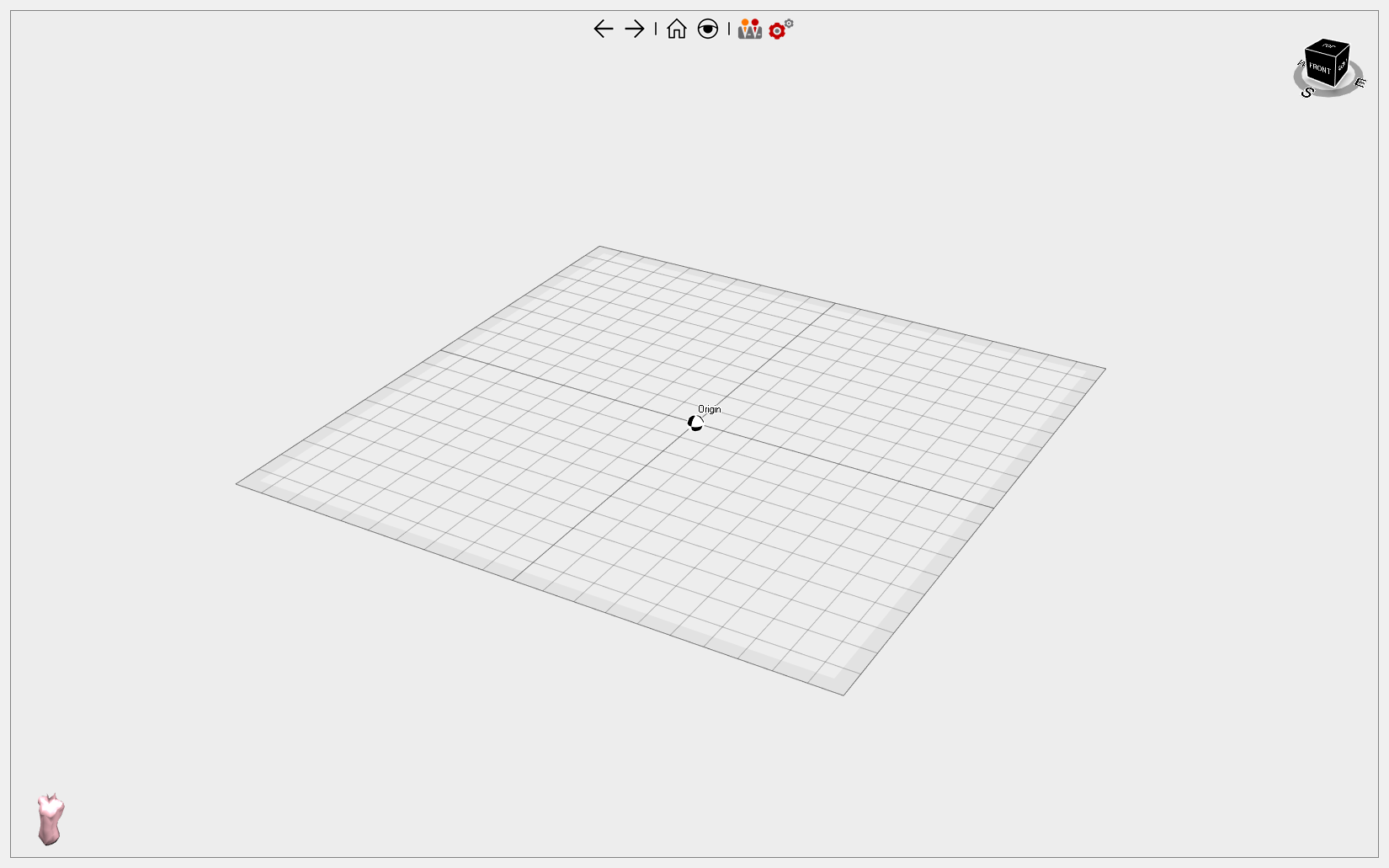Click the forward navigation arrow
This screenshot has height=868, width=1389.
[x=633, y=29]
